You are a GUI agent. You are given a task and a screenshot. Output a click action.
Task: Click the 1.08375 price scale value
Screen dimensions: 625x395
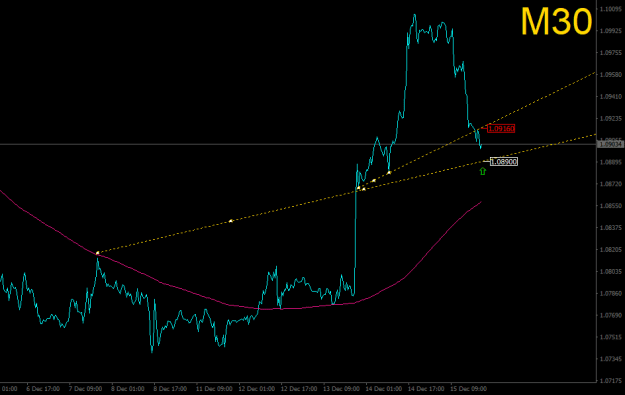click(611, 228)
